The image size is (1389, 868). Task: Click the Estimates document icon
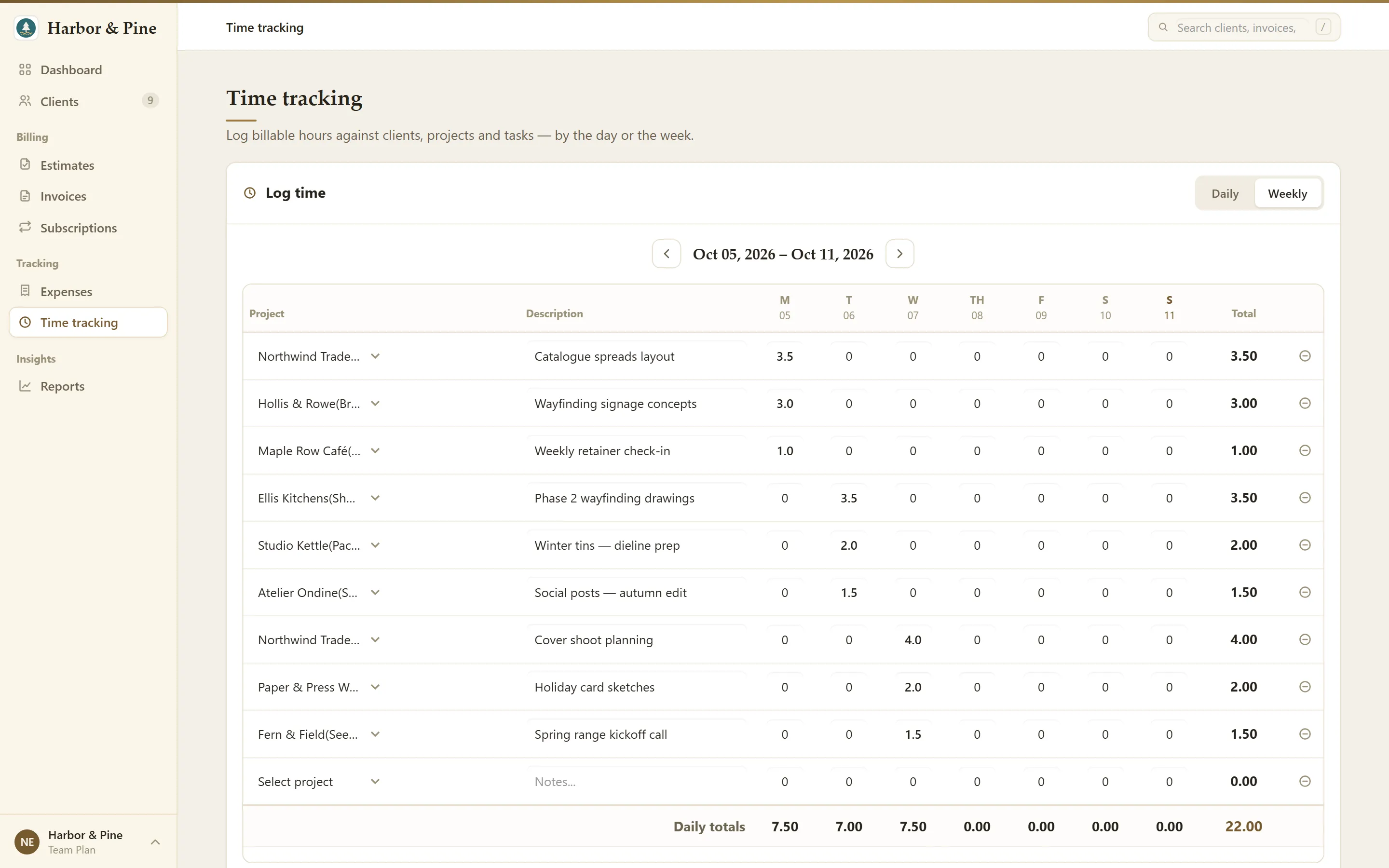25,165
